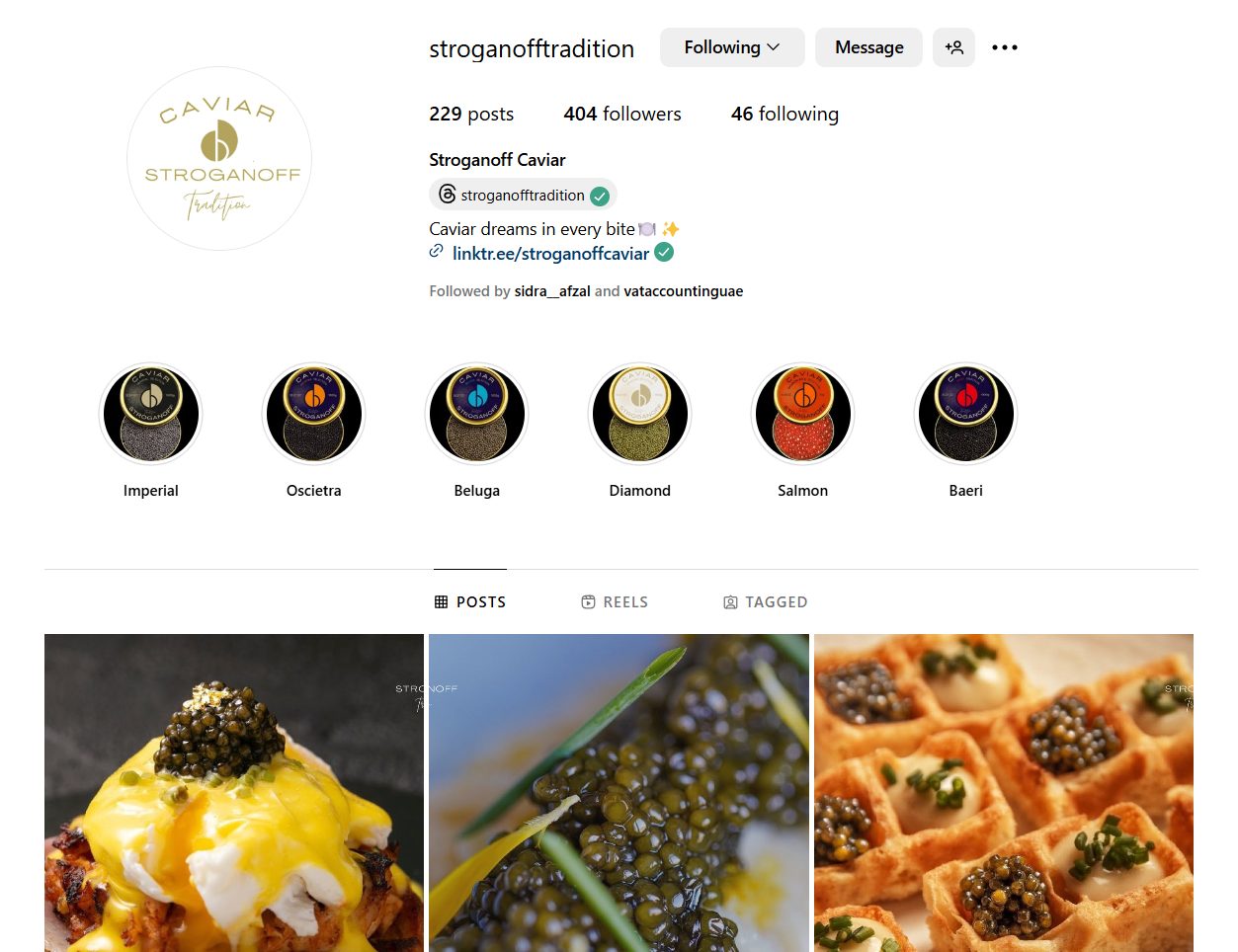Open the Diamond story highlight
The image size is (1238, 952).
click(640, 413)
